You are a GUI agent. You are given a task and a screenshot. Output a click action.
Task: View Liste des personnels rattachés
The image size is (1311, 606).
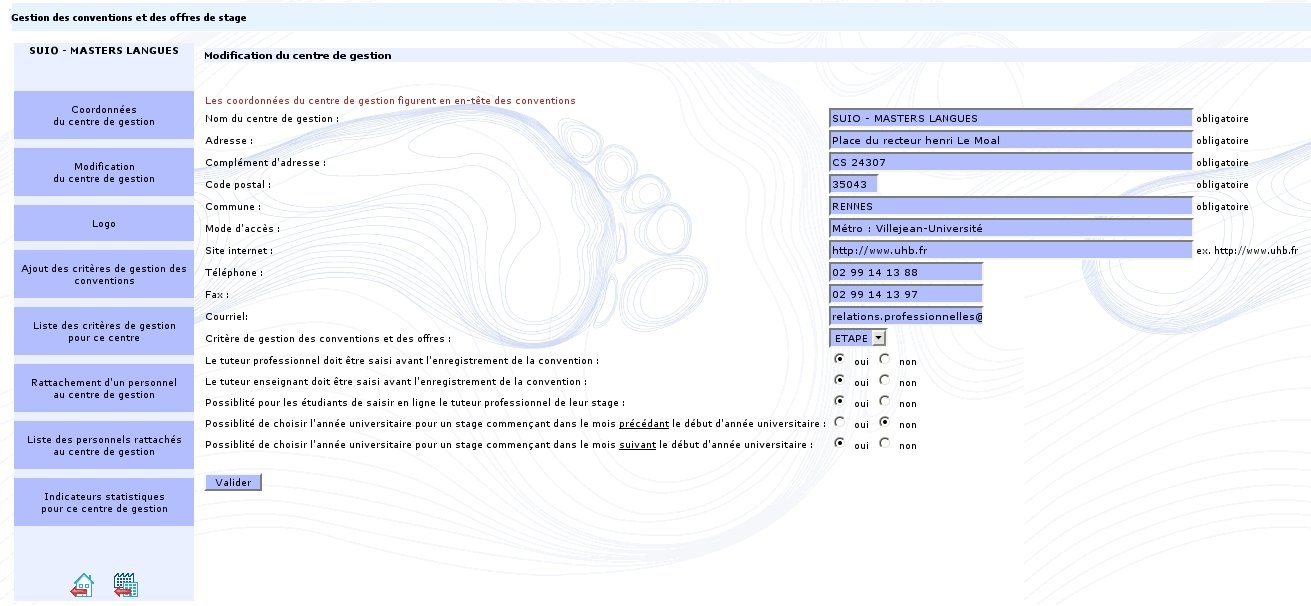point(104,445)
